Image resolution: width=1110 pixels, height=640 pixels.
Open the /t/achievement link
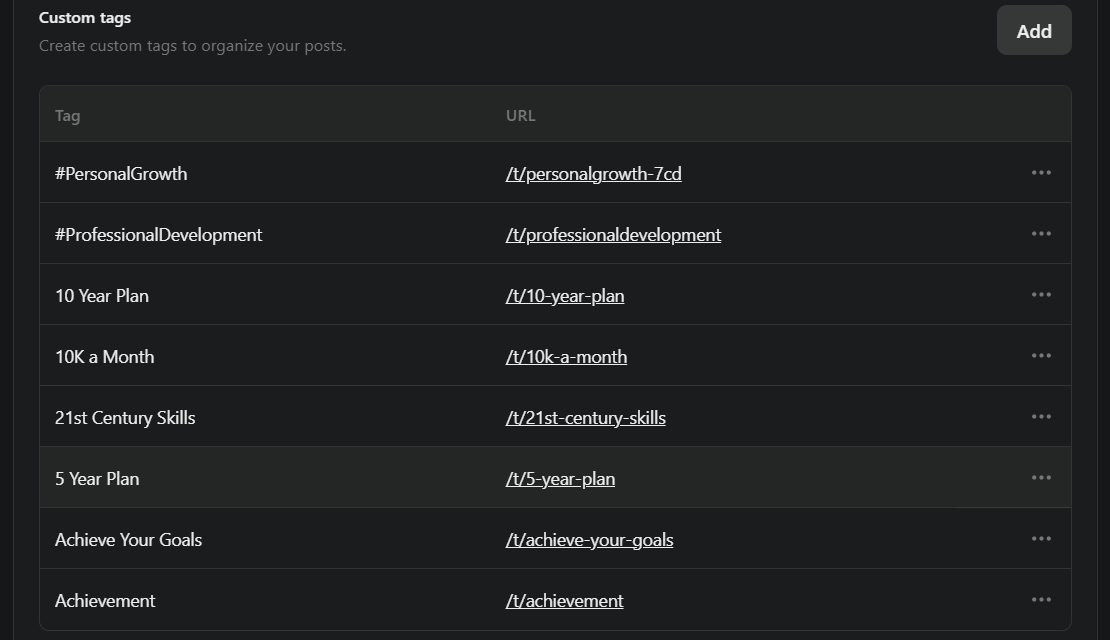coord(564,600)
